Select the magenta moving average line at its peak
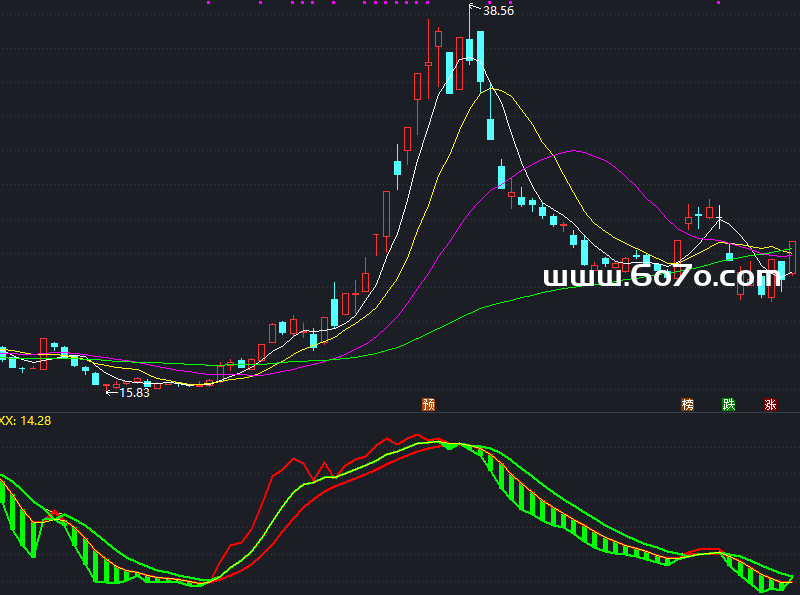Viewport: 800px width, 595px height. pos(572,151)
